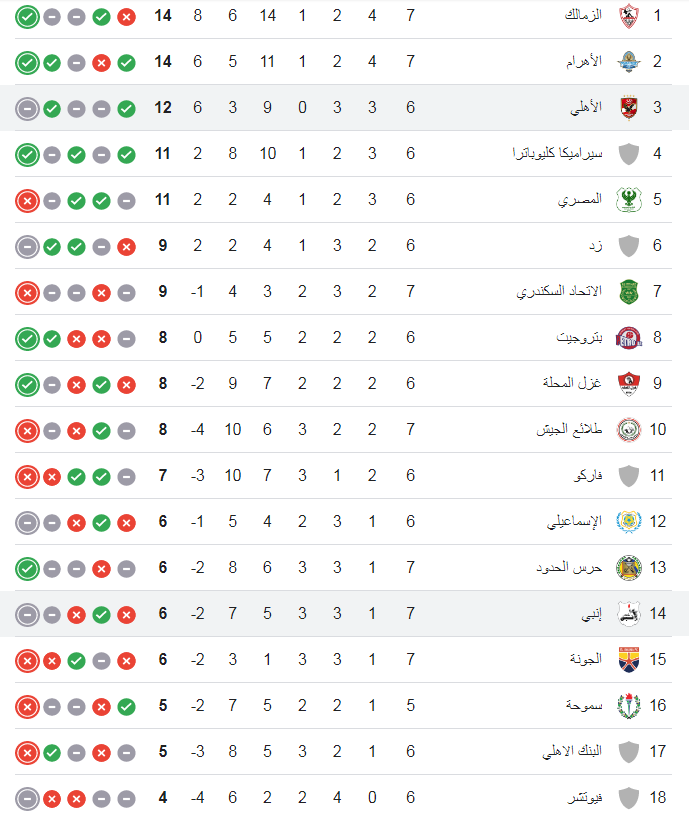Click the Pyramids club logo
The height and width of the screenshot is (829, 689).
(x=629, y=62)
